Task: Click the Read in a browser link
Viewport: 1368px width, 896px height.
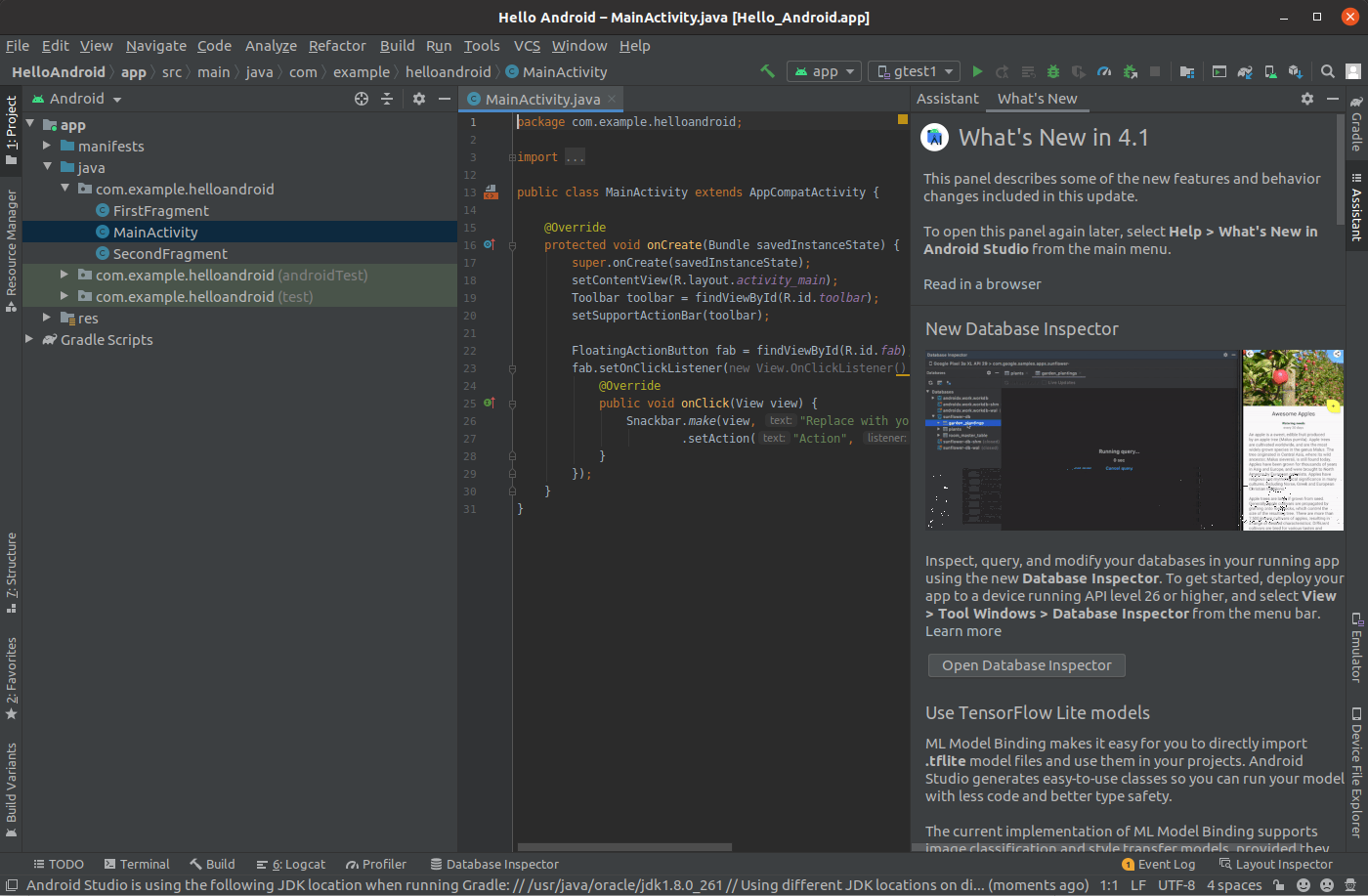Action: click(x=982, y=284)
